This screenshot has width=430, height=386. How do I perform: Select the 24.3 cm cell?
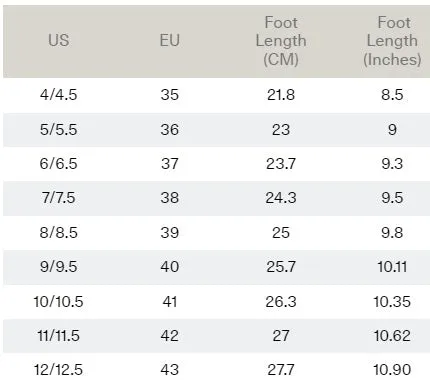[281, 198]
